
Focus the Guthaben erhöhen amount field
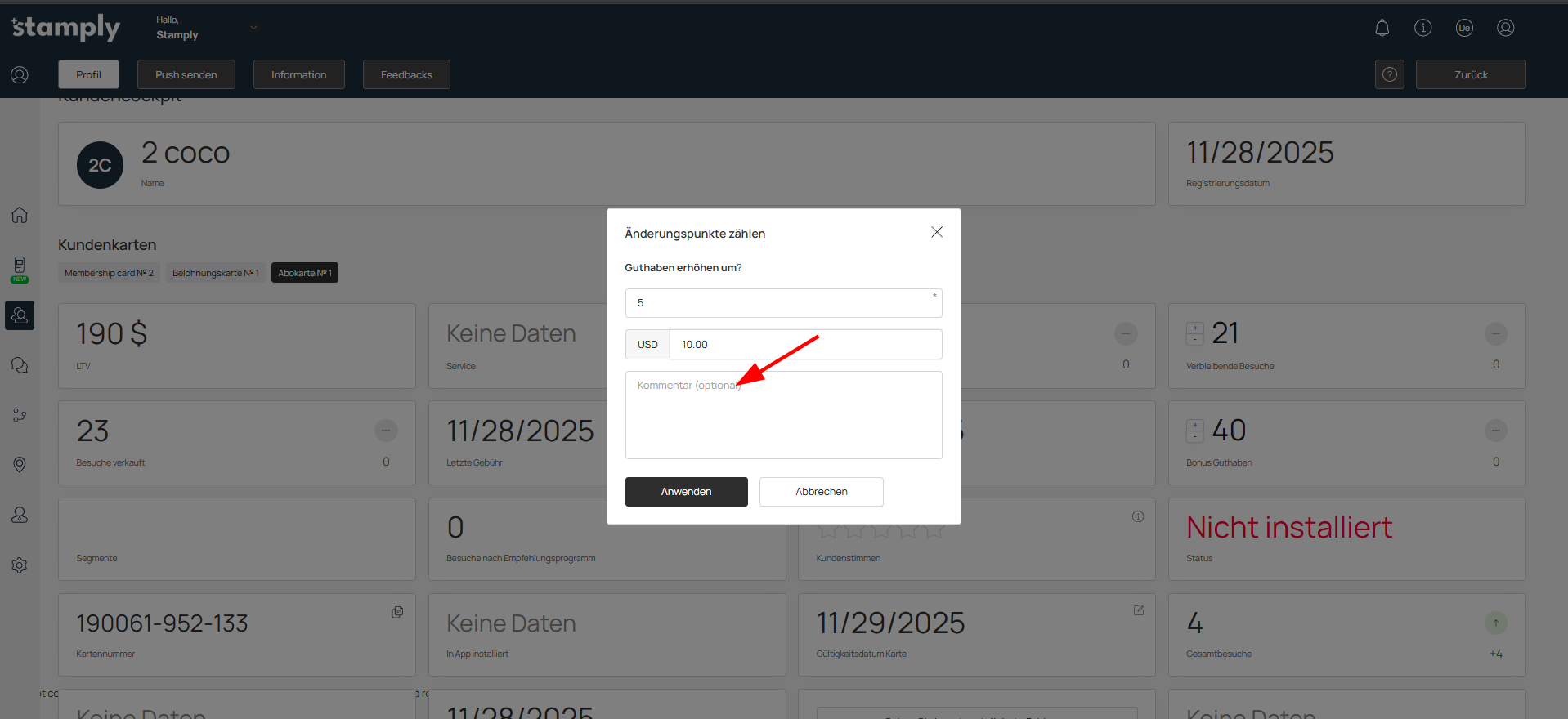tap(783, 303)
